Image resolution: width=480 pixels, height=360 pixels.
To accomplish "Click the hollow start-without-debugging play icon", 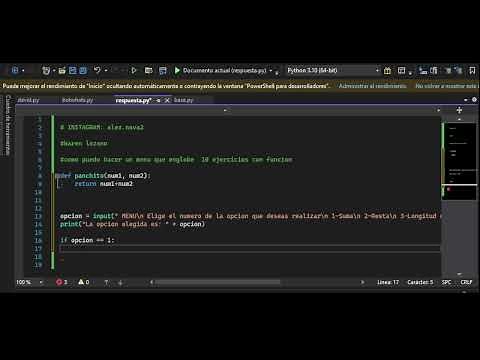I will point(134,70).
